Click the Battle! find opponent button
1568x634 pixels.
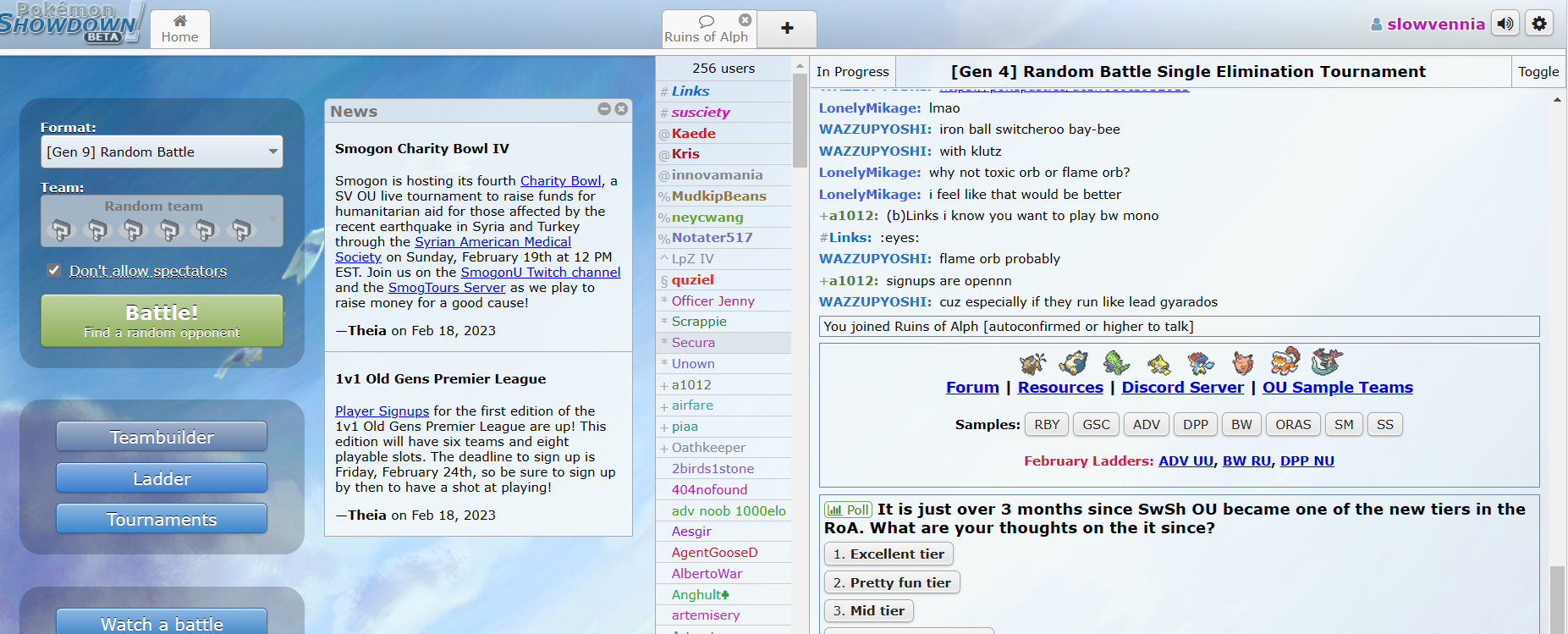[162, 321]
